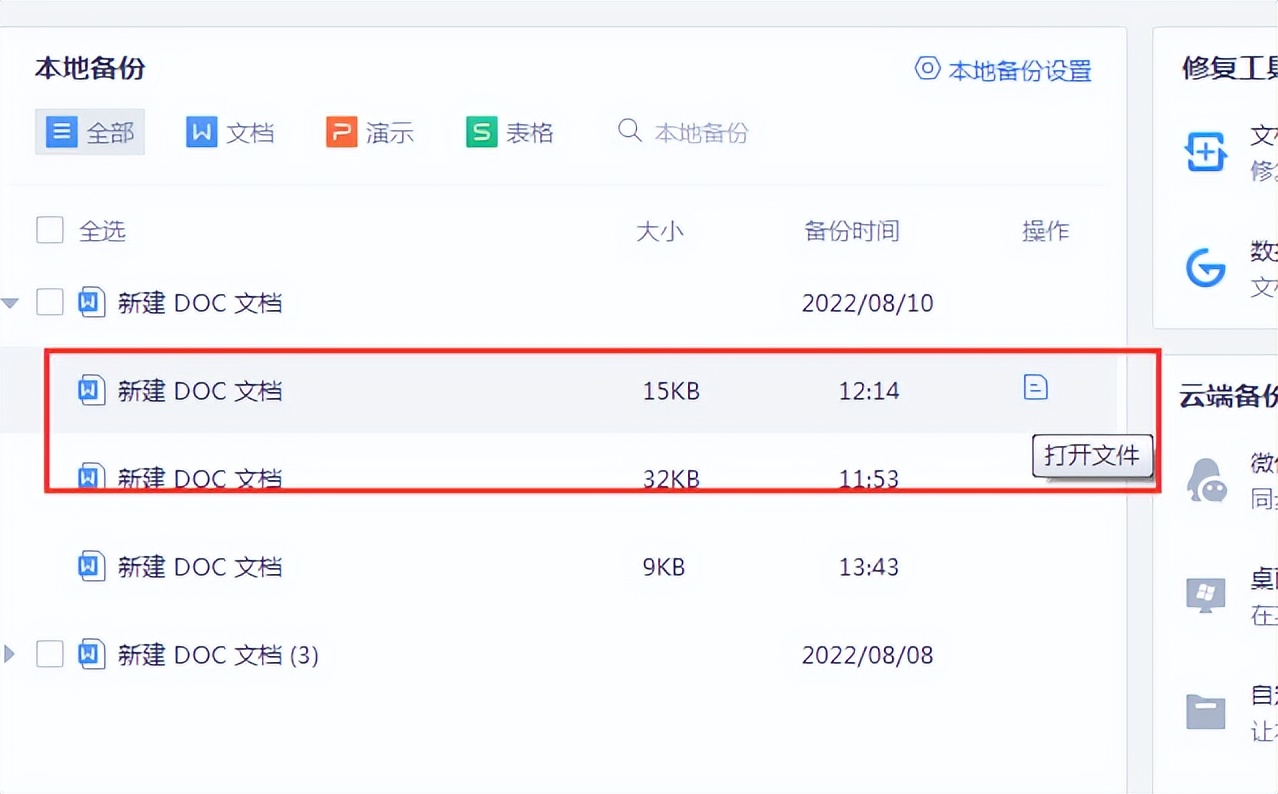The image size is (1278, 794).
Task: Collapse the 2022/08/10 backup group
Action: (x=10, y=302)
